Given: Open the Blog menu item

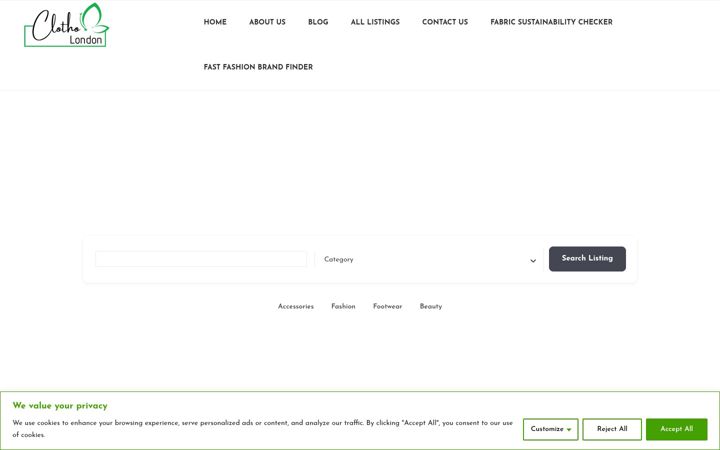Looking at the screenshot, I should (x=318, y=22).
